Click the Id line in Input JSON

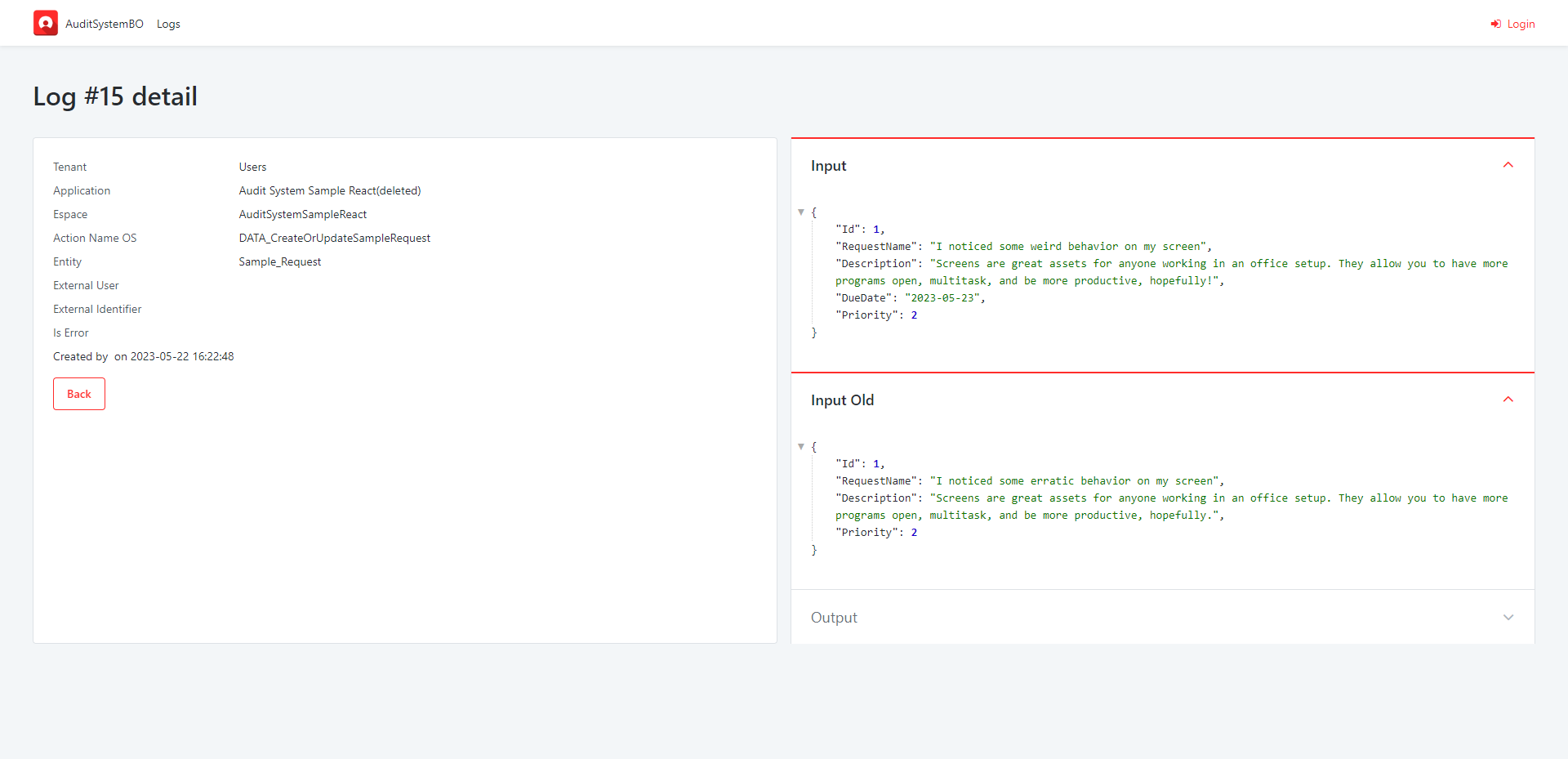coord(860,229)
